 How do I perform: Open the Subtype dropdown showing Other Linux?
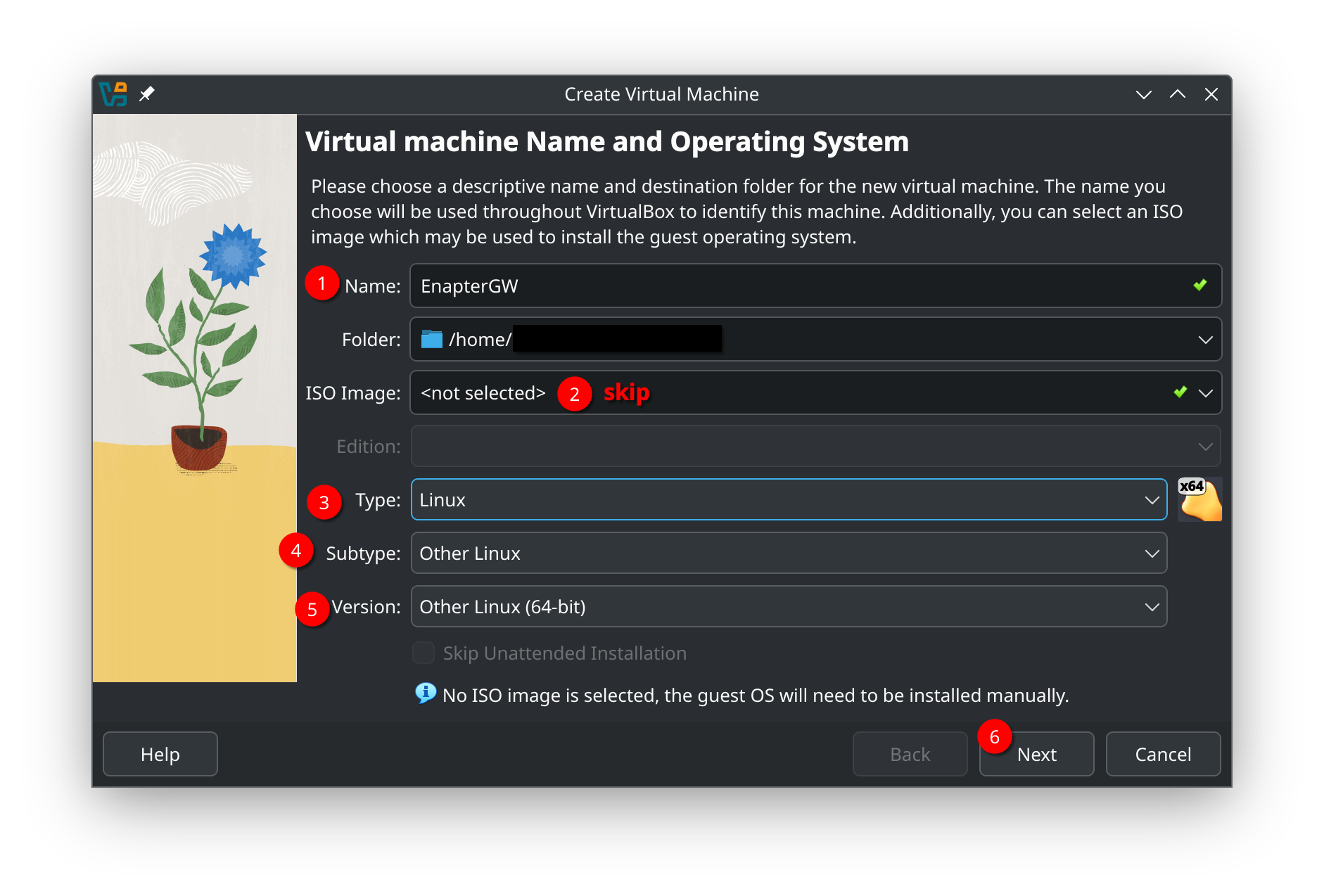(1152, 553)
